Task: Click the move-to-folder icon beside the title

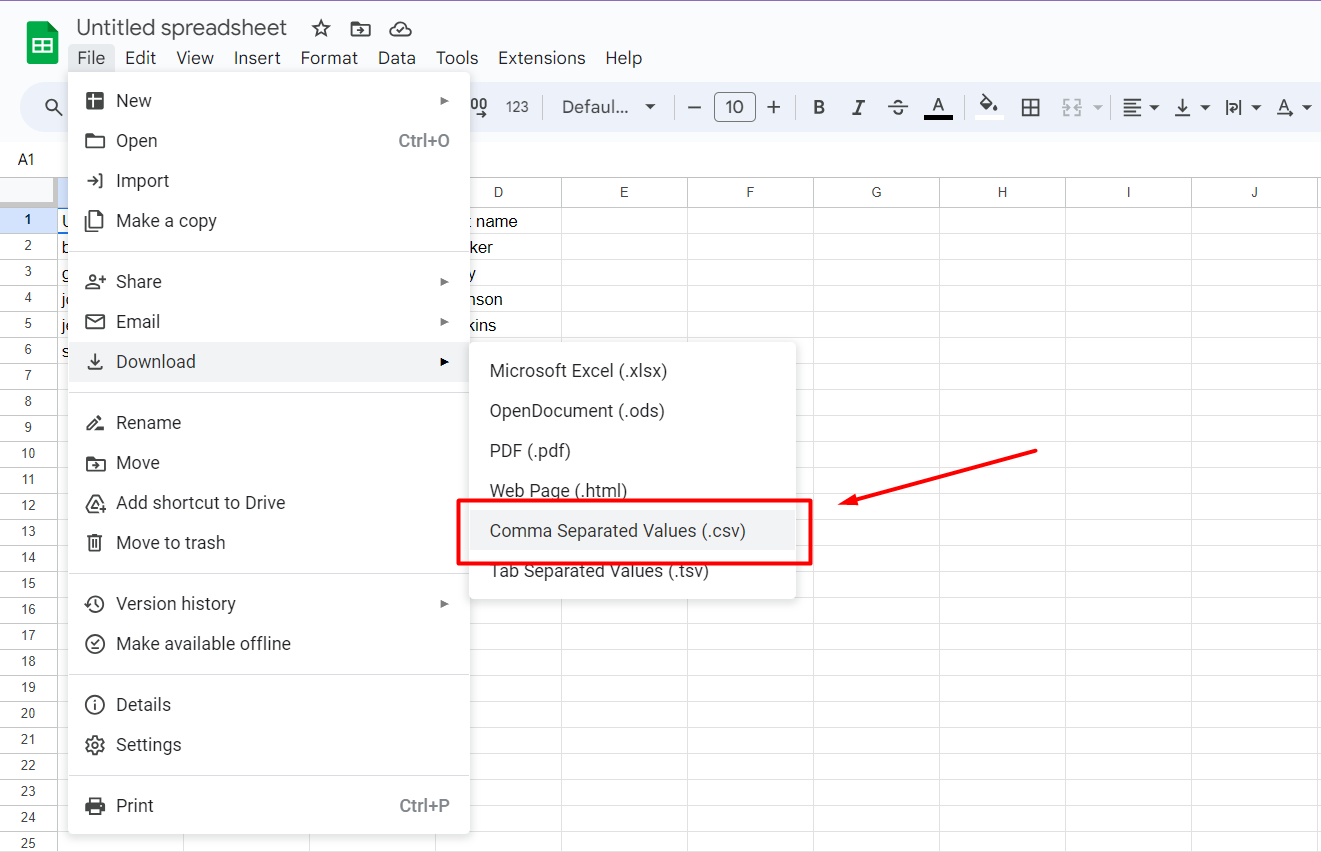Action: point(360,28)
